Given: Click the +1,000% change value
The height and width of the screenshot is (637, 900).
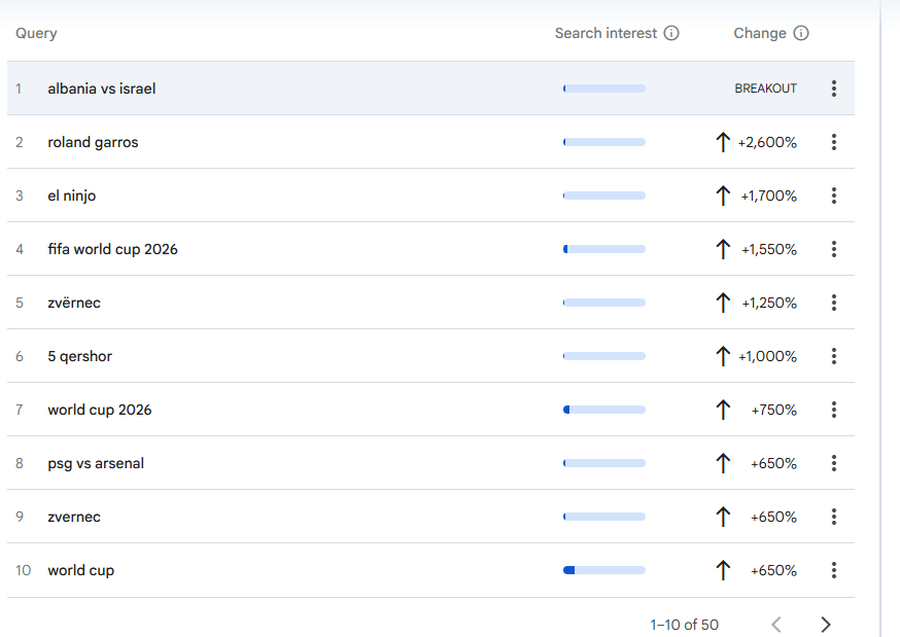Looking at the screenshot, I should tap(767, 356).
